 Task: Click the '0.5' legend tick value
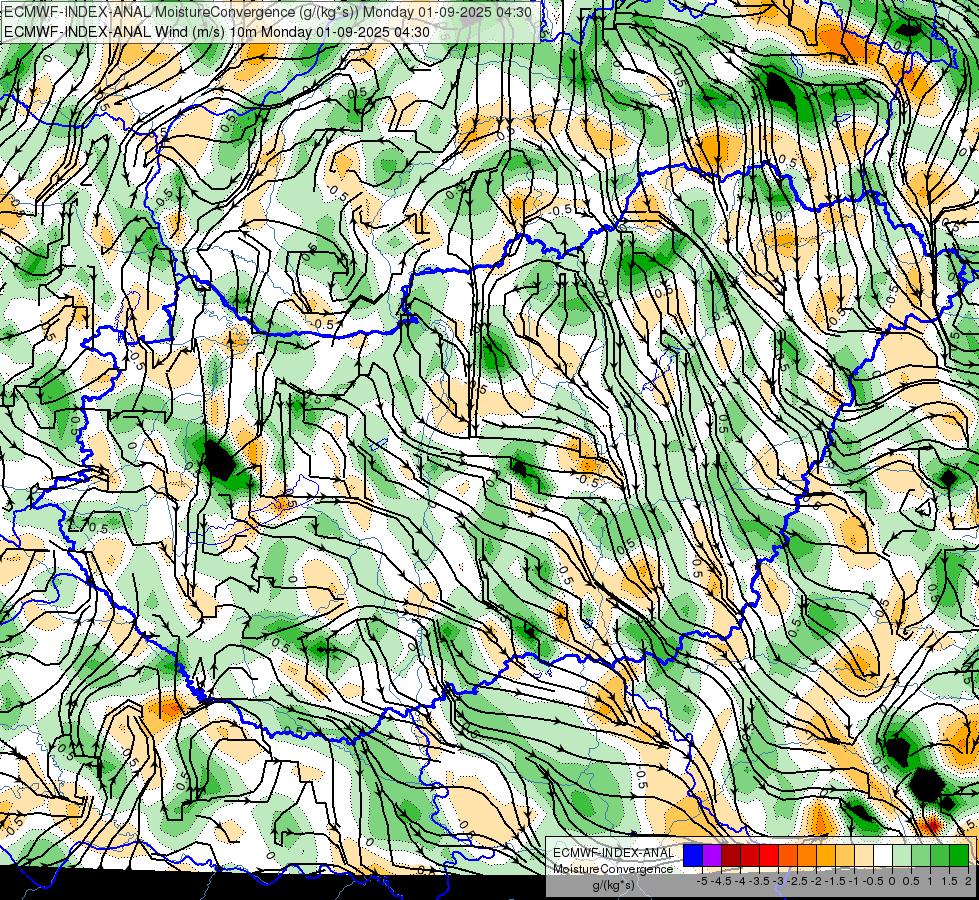click(911, 881)
